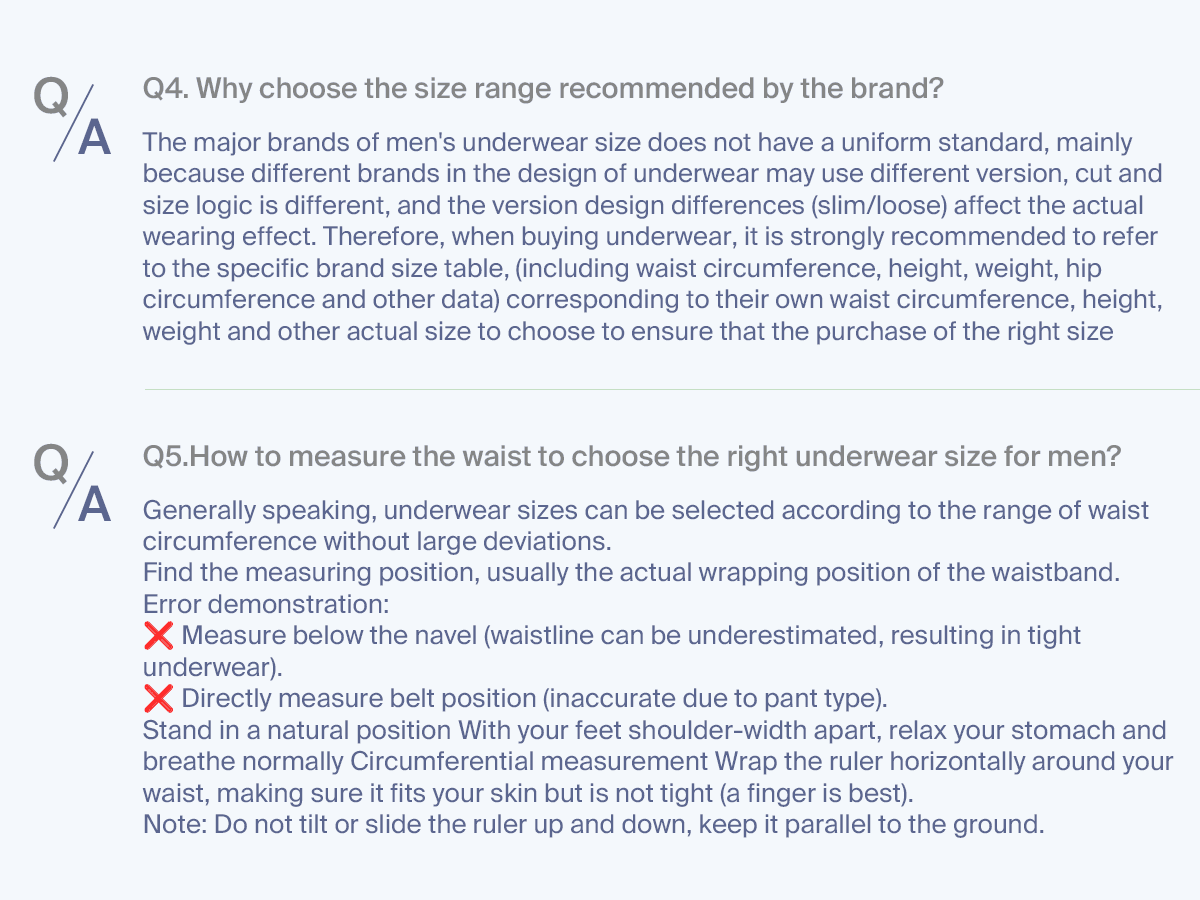Click the paragraph starting The major brands

tap(652, 237)
